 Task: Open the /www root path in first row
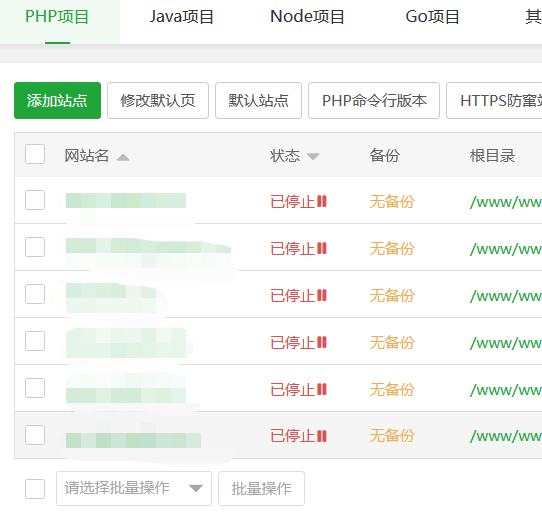506,202
